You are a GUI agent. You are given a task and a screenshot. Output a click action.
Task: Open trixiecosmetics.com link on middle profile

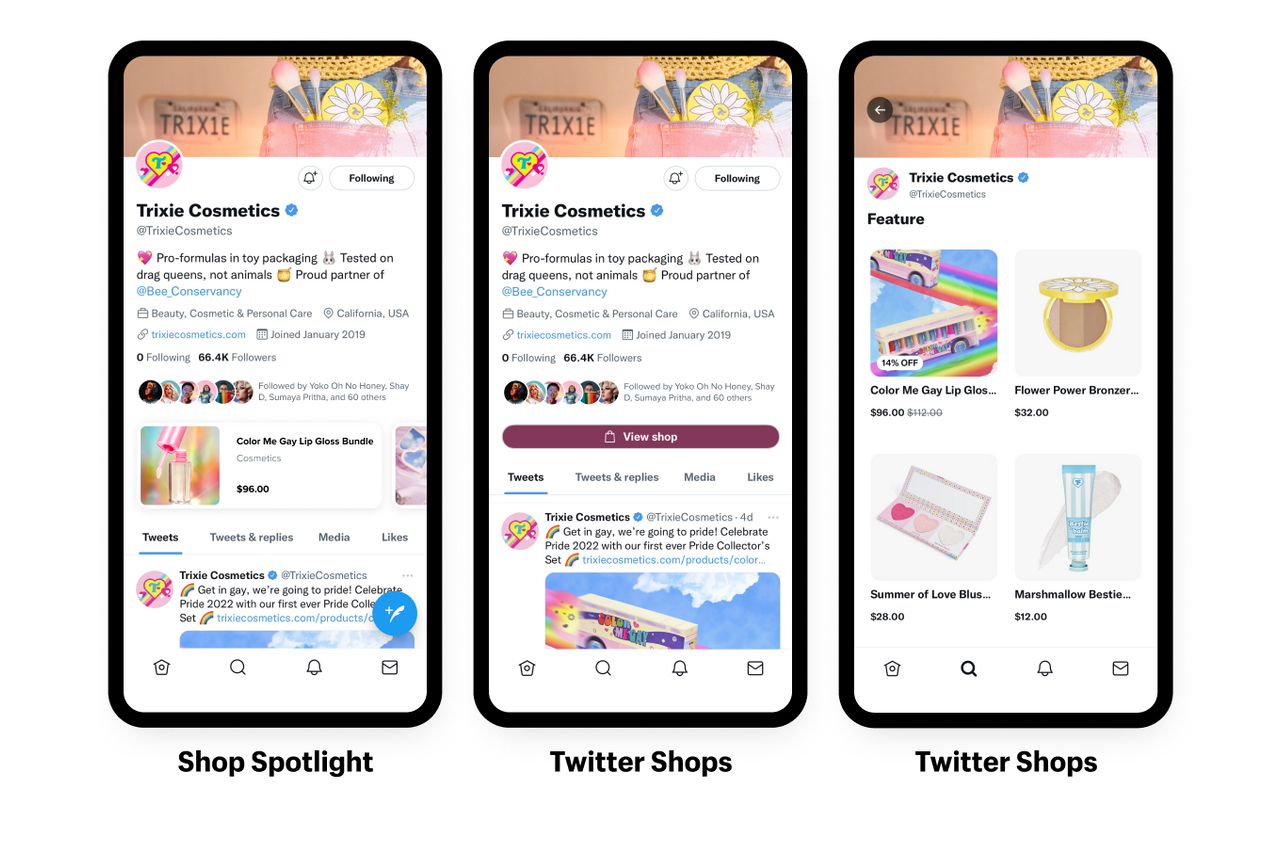click(x=564, y=335)
